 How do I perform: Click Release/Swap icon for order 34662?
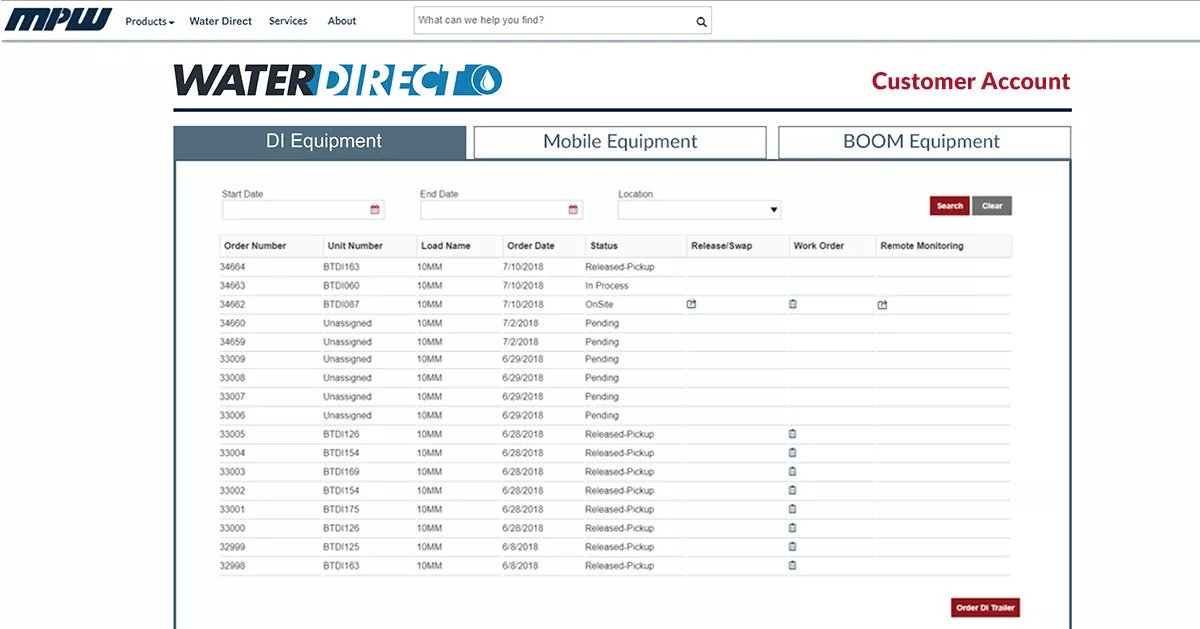coord(691,304)
